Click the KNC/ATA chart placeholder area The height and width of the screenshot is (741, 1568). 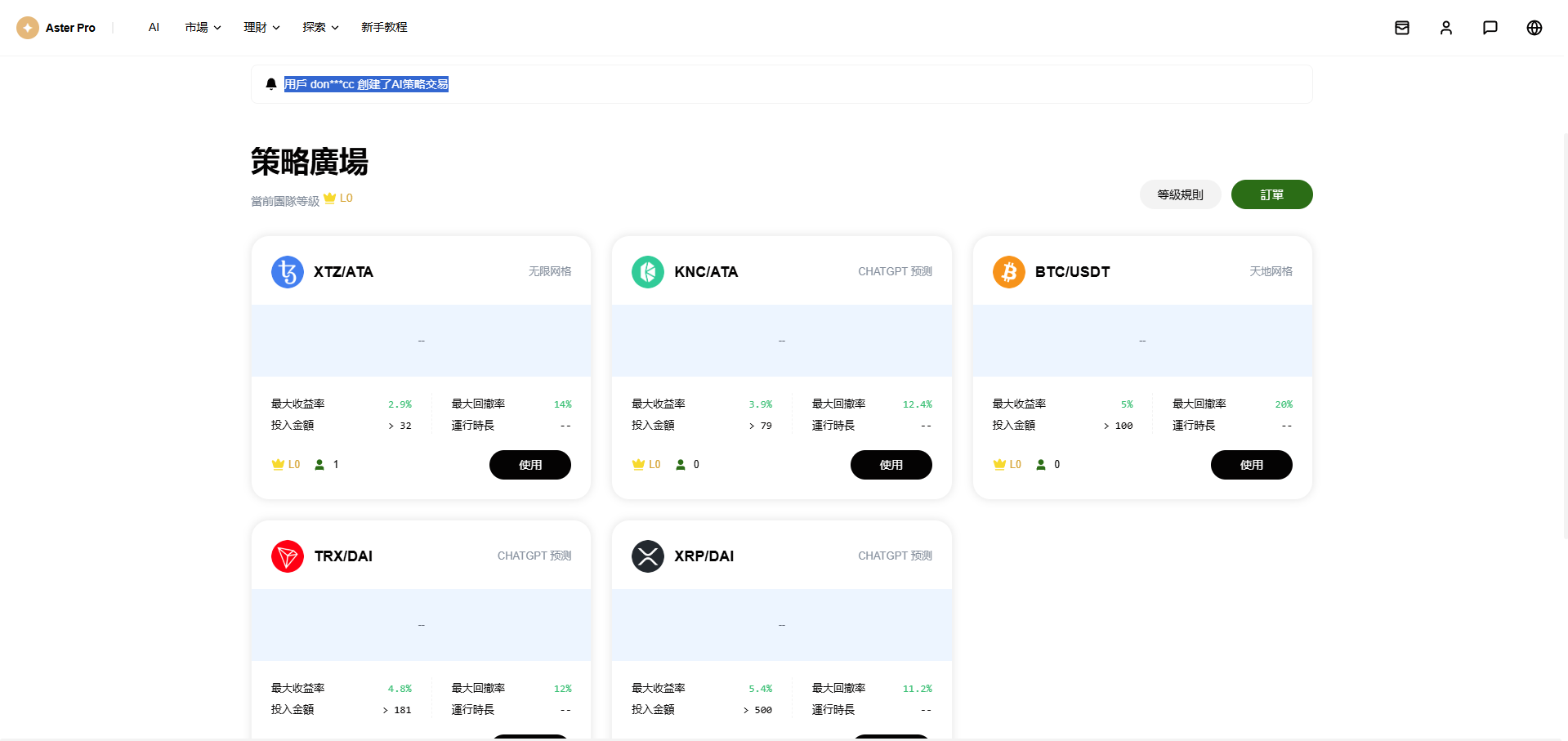tap(782, 341)
